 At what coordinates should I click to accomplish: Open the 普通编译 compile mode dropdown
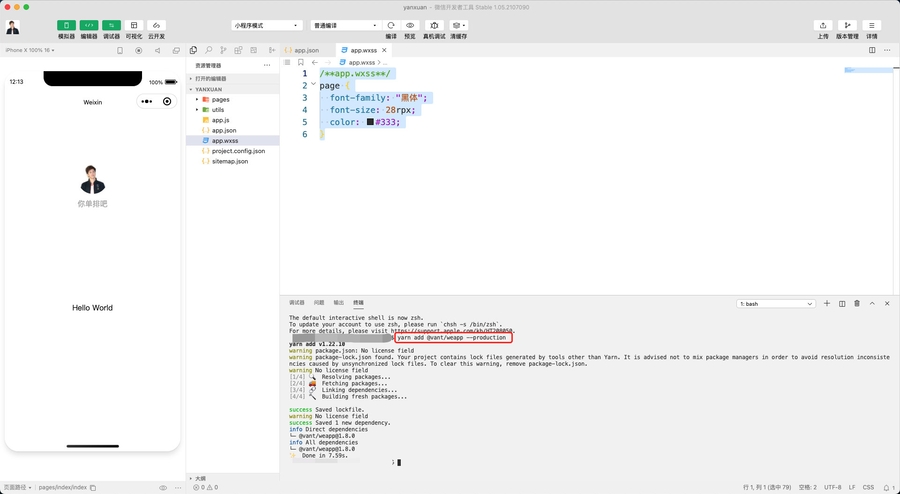346,25
